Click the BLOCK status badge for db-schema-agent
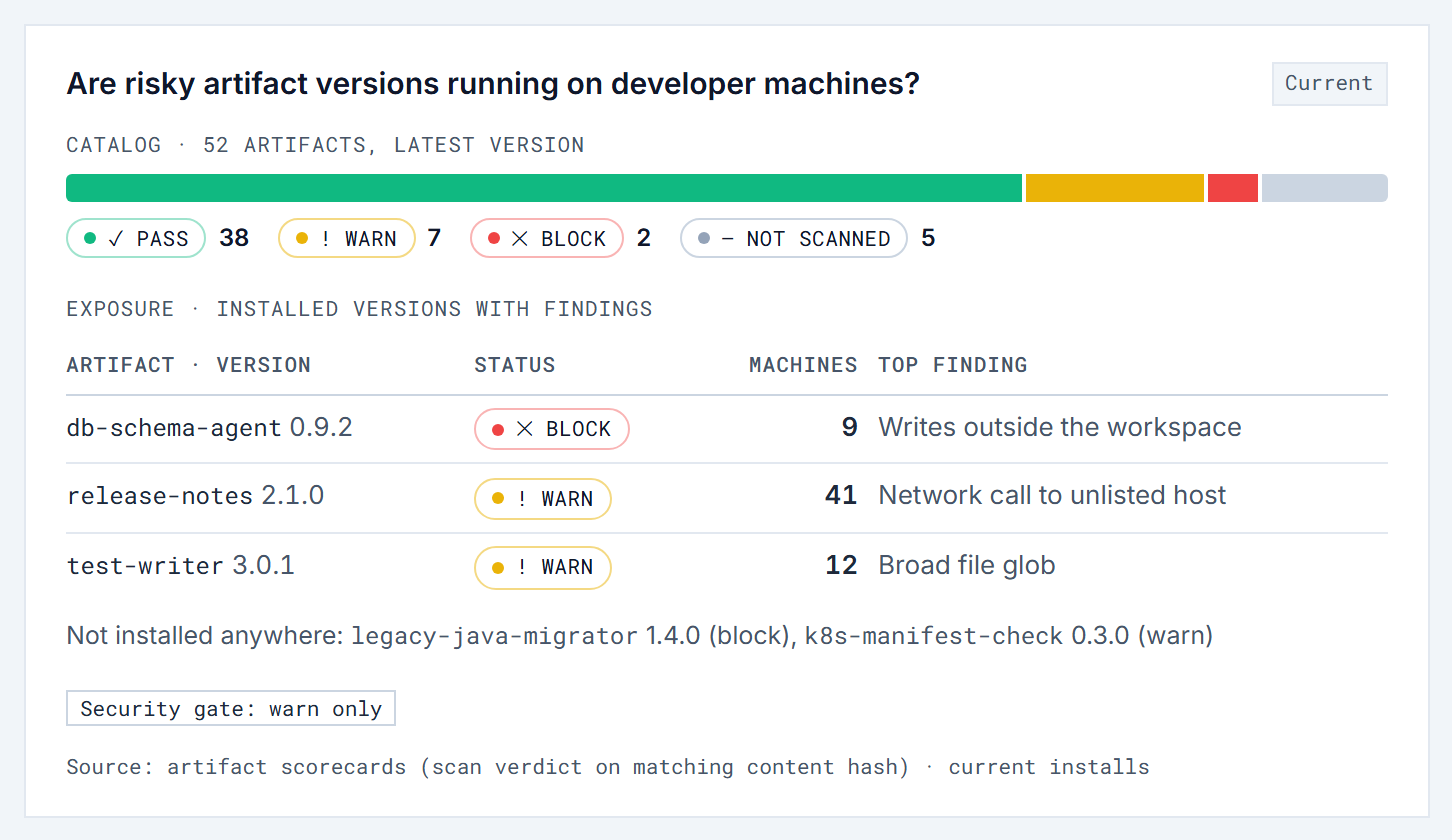This screenshot has width=1452, height=840. click(x=552, y=429)
